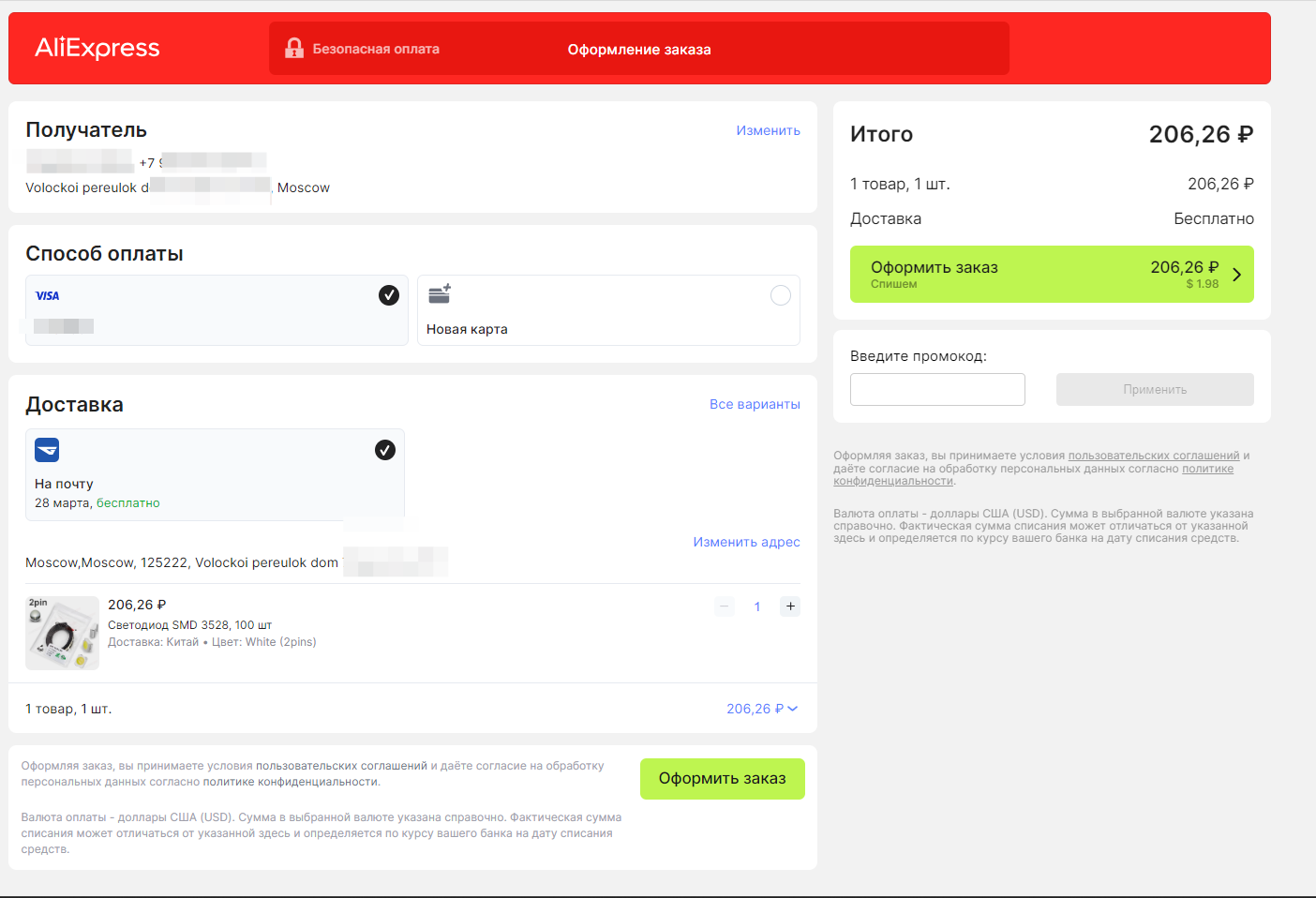Expand the 206,26 ₽ order total chevron
The image size is (1316, 898).
coord(793,709)
